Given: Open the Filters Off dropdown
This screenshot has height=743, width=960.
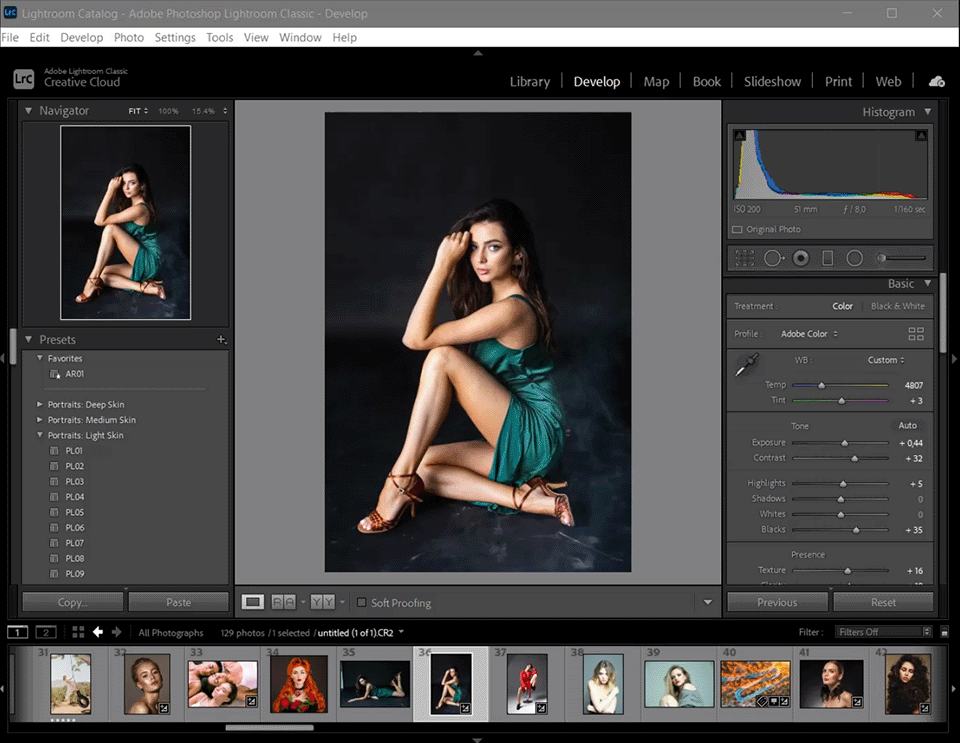Looking at the screenshot, I should coord(884,632).
